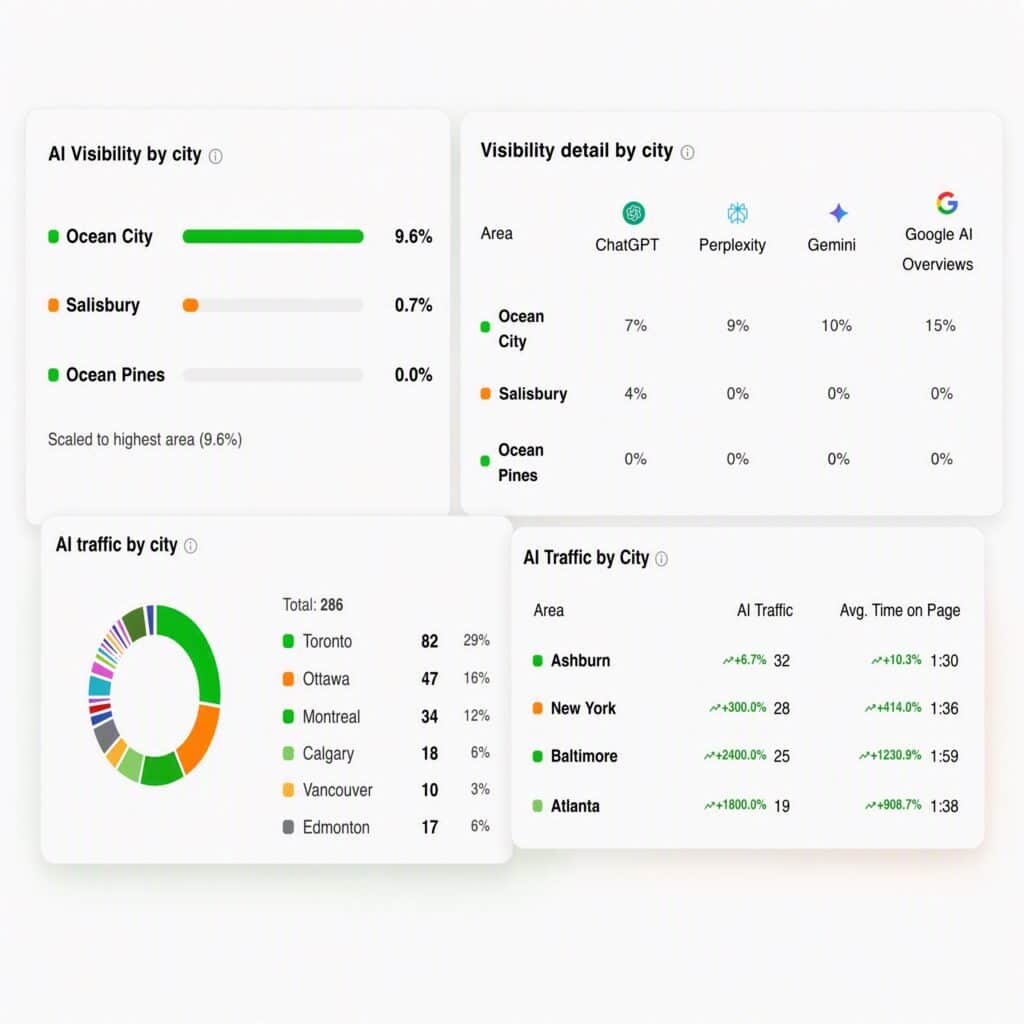Click Scaled to highest area (9.6%) note
The width and height of the screenshot is (1024, 1024).
click(145, 440)
